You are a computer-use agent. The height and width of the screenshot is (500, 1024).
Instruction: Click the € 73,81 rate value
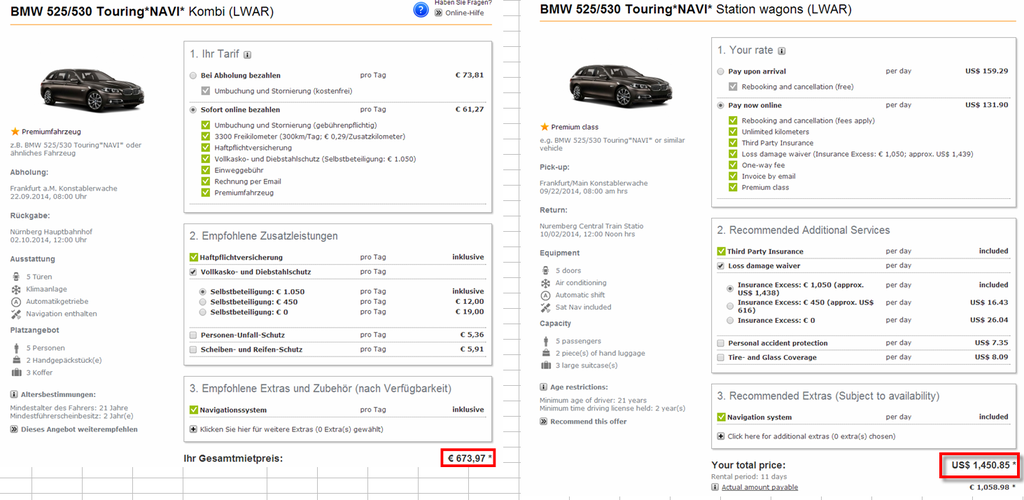coord(469,75)
